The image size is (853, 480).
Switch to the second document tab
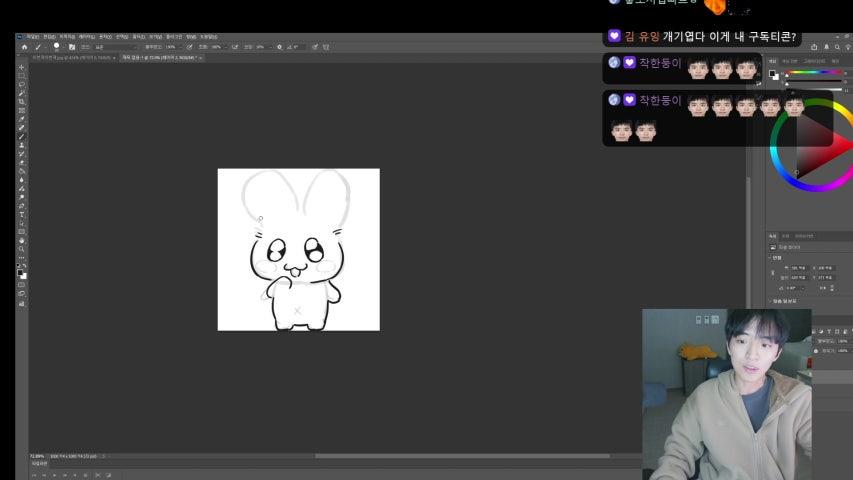tap(160, 58)
